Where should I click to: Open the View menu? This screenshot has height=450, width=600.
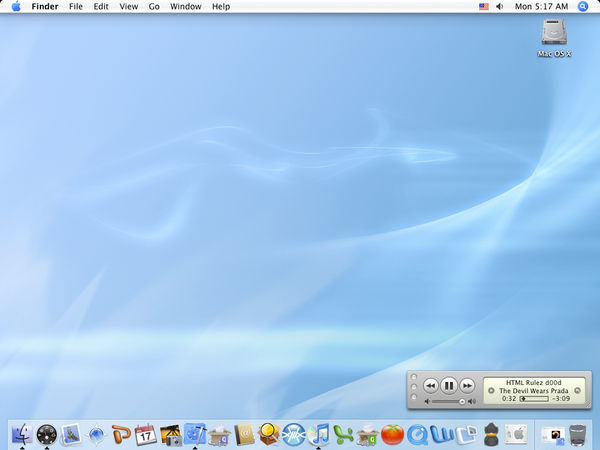click(x=129, y=7)
